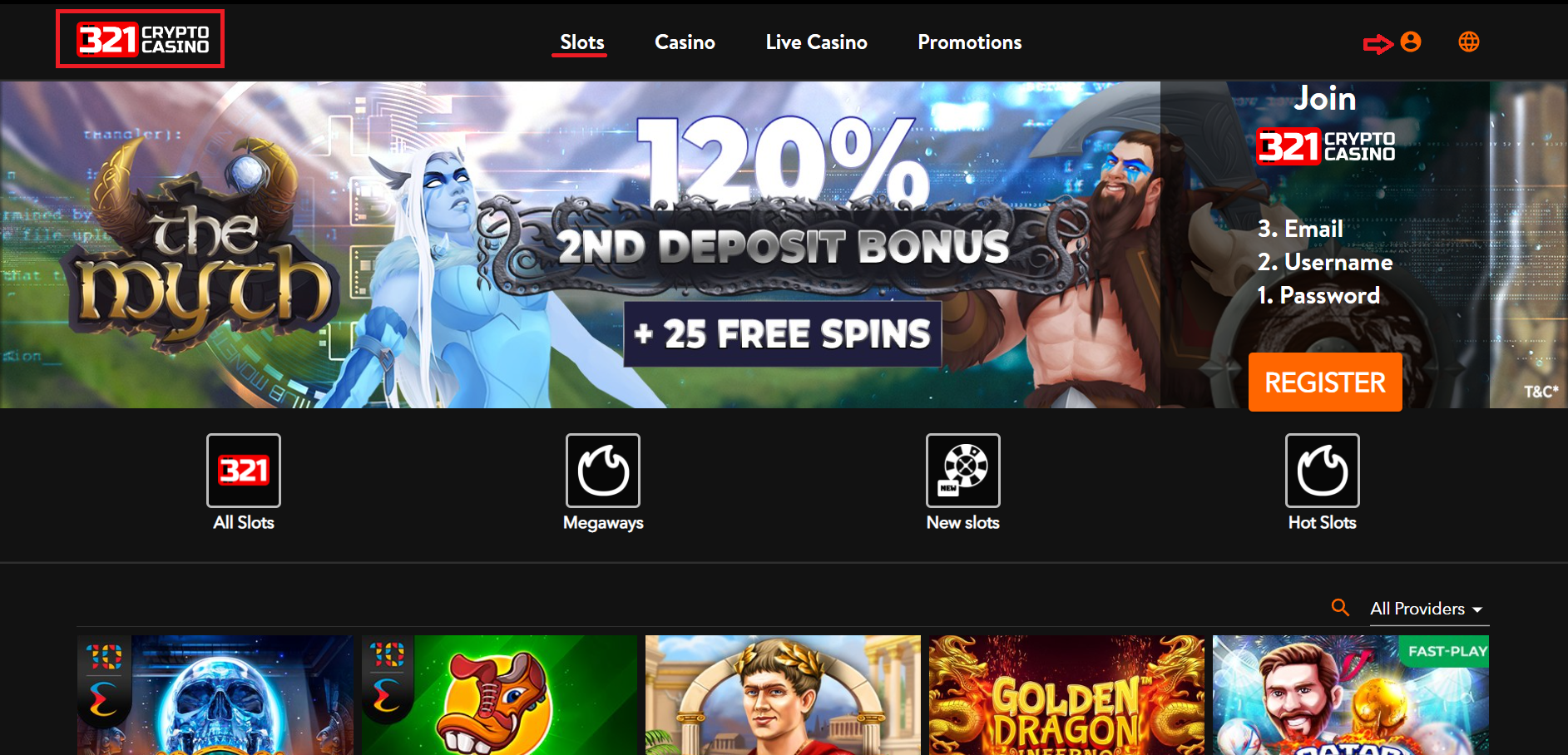Switch to the Slots tab
Image resolution: width=1568 pixels, height=755 pixels.
(x=581, y=42)
